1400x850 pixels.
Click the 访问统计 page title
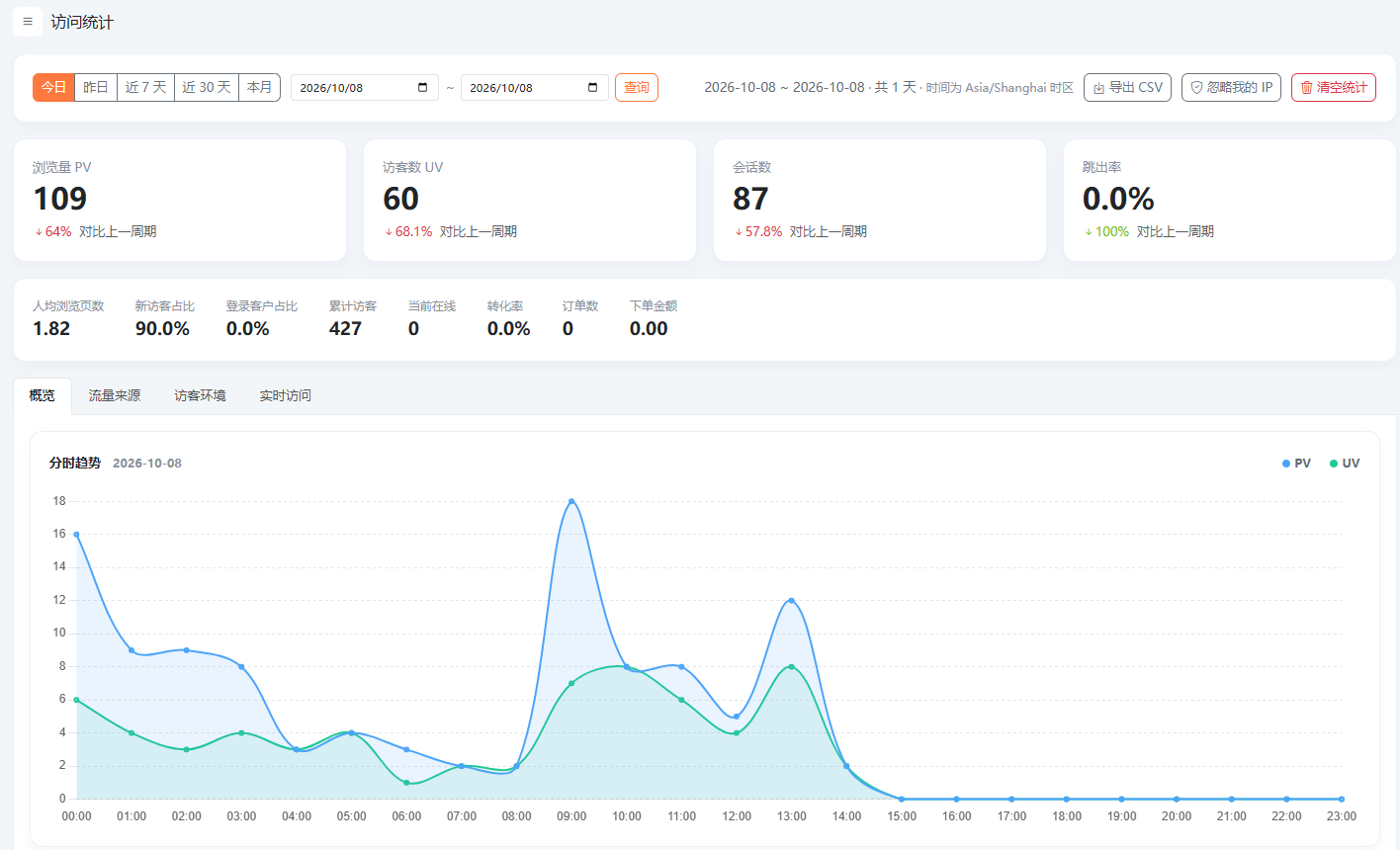pos(82,22)
